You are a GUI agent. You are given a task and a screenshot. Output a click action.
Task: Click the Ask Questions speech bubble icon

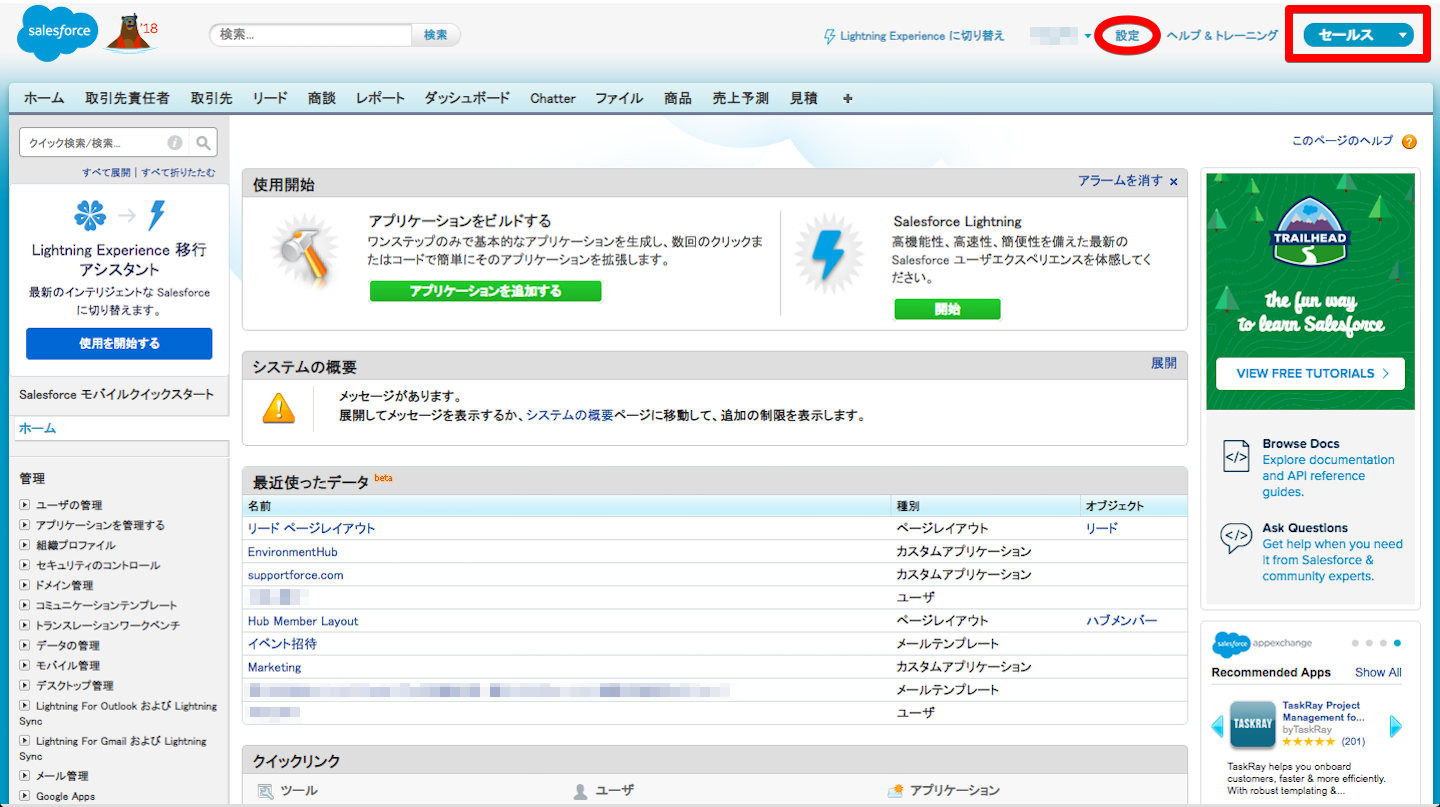click(1236, 539)
